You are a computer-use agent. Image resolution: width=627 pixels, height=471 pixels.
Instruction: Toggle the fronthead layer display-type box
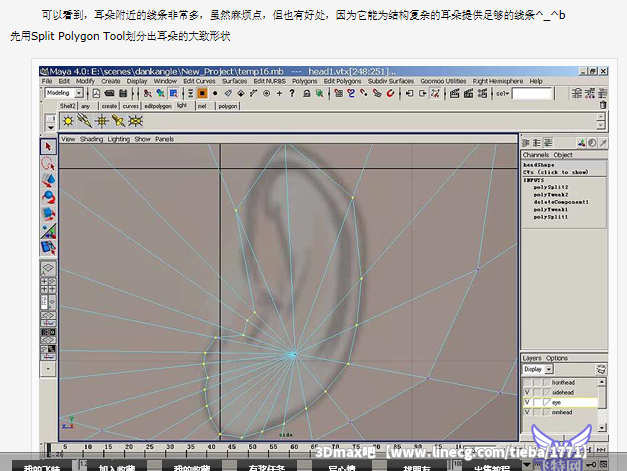click(537, 383)
